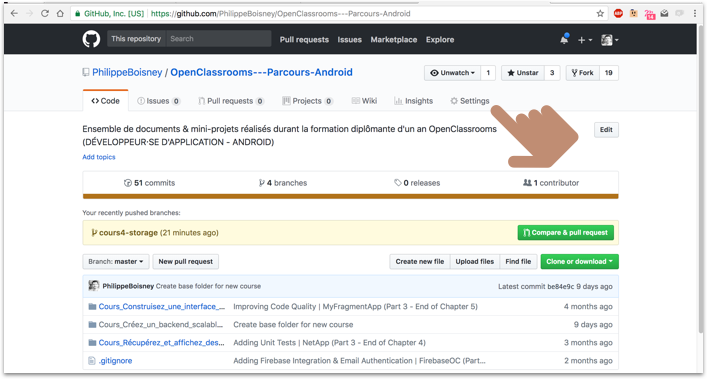Go back with browser back arrow
Screen dimensions: 707x379
[x=14, y=14]
